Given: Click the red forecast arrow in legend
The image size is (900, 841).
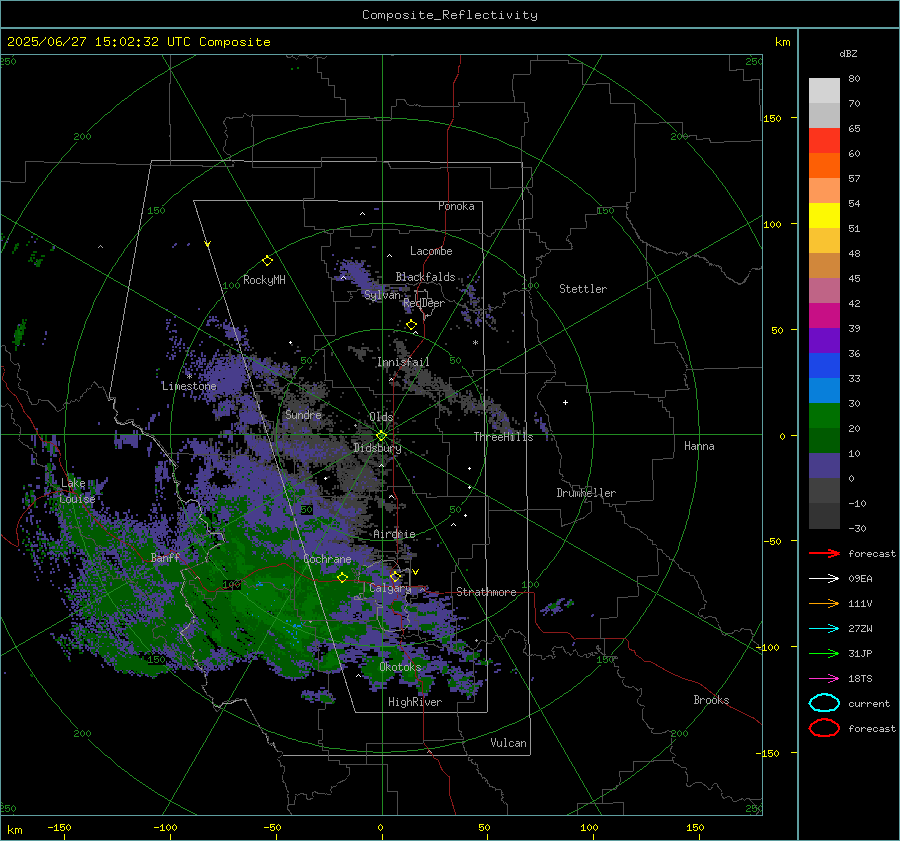Looking at the screenshot, I should (x=824, y=553).
